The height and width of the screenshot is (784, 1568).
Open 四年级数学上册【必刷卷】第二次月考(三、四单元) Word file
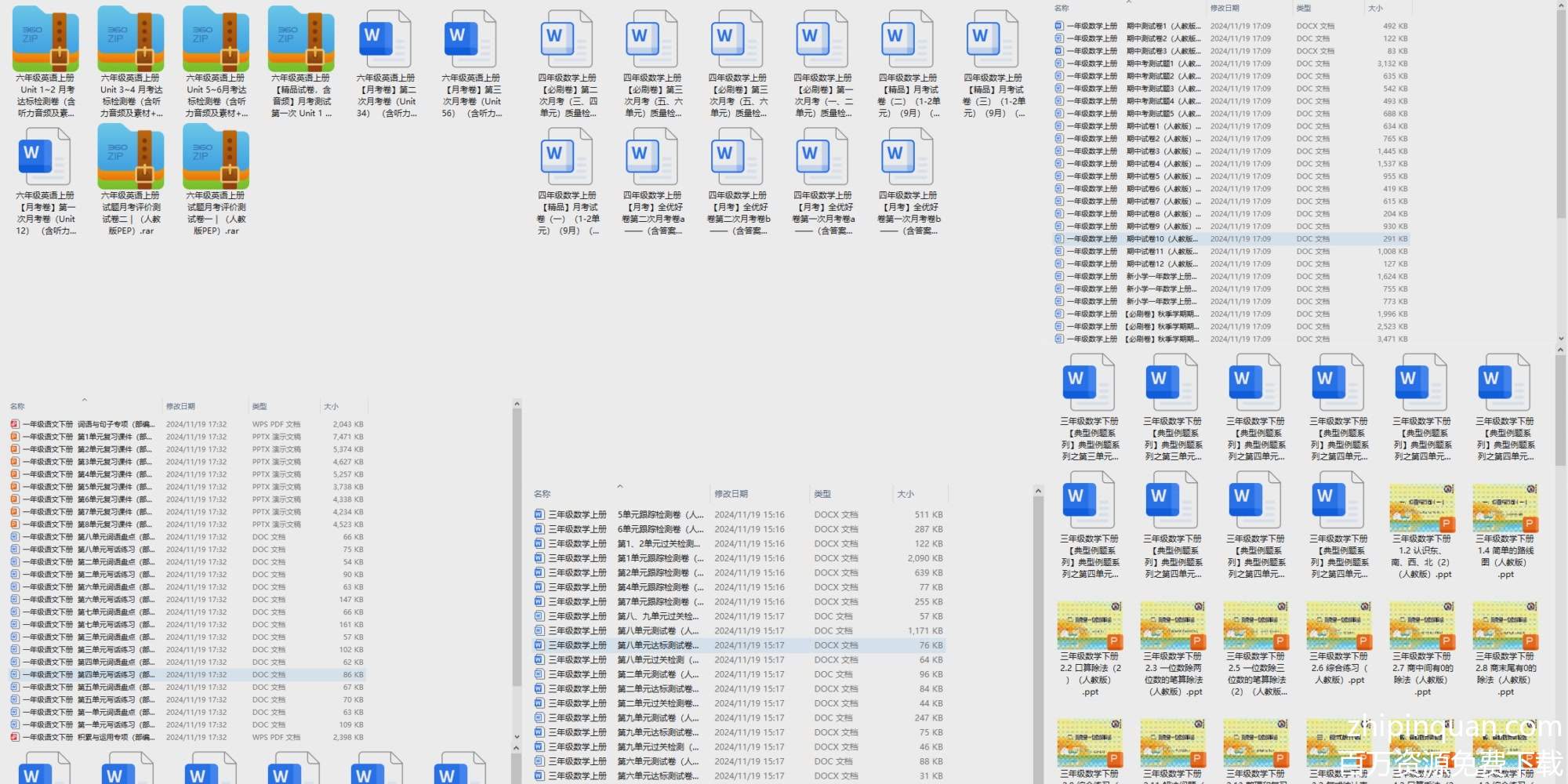point(567,39)
